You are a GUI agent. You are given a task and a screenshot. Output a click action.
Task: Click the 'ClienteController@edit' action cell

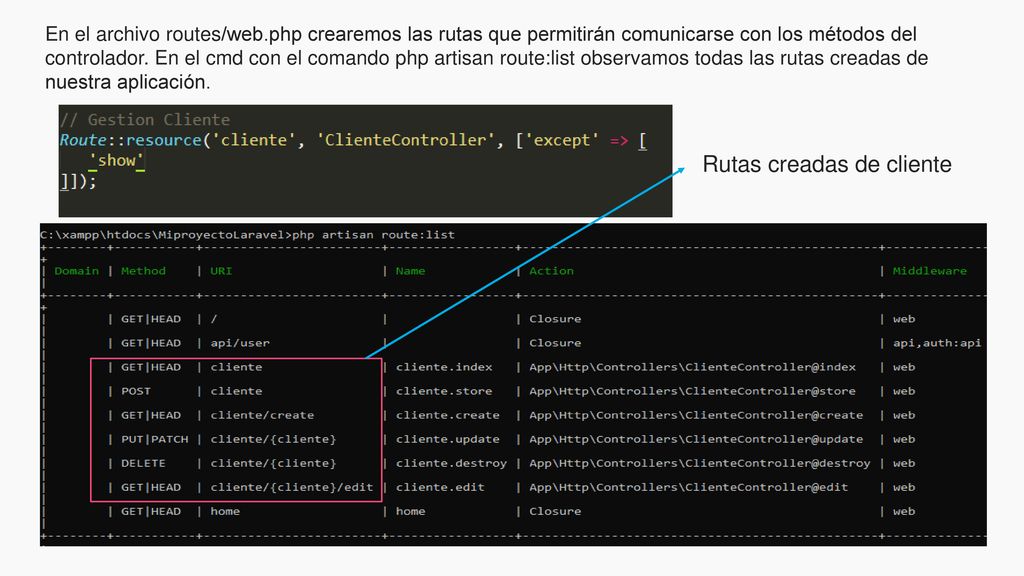tap(688, 487)
